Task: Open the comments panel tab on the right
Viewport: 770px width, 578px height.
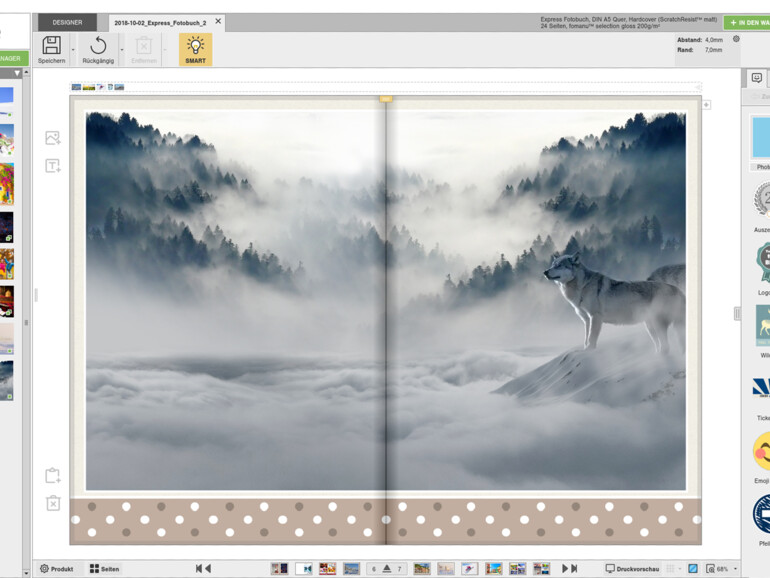Action: [x=757, y=78]
